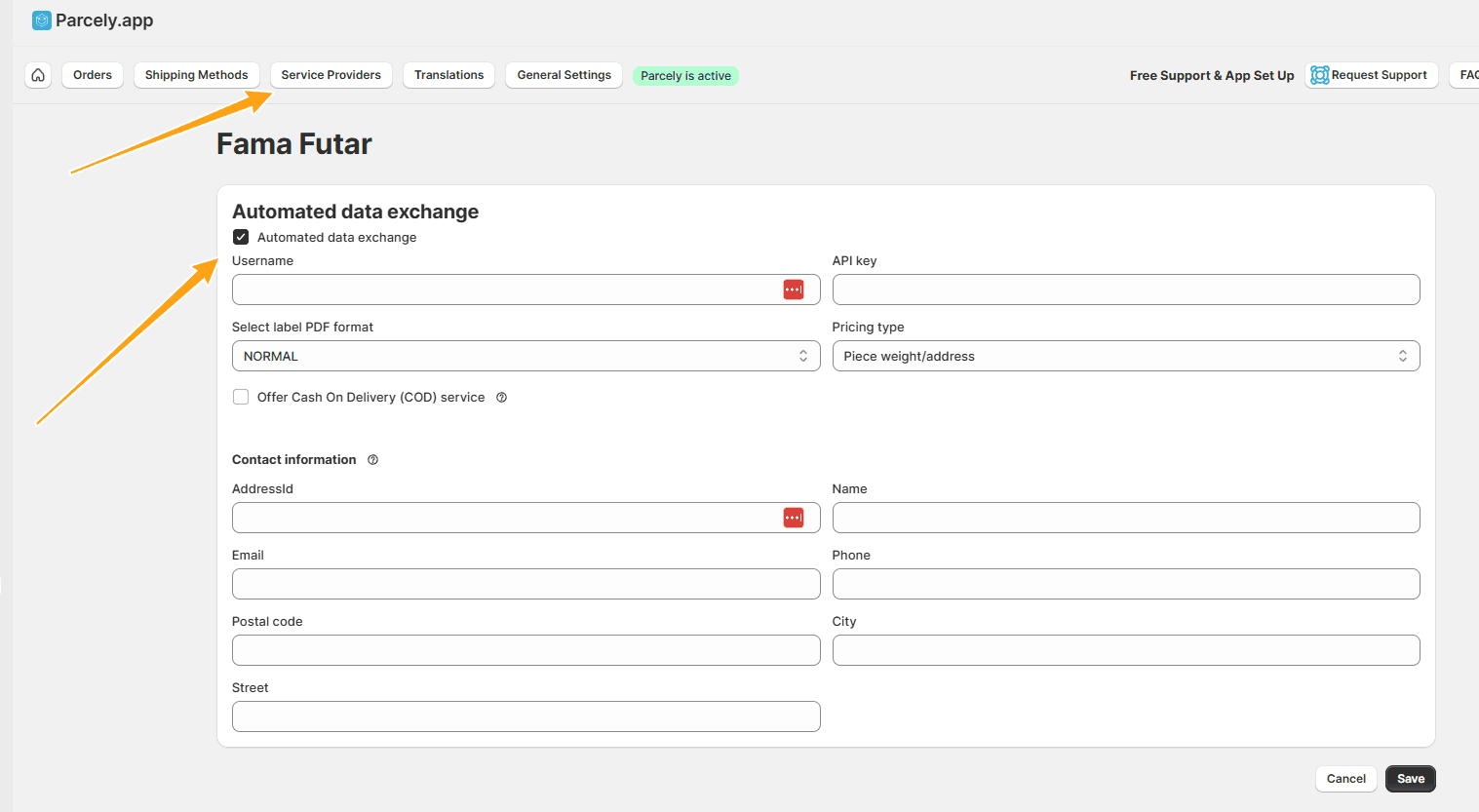The image size is (1479, 812).
Task: Click the password manager icon in Username field
Action: pyautogui.click(x=794, y=290)
